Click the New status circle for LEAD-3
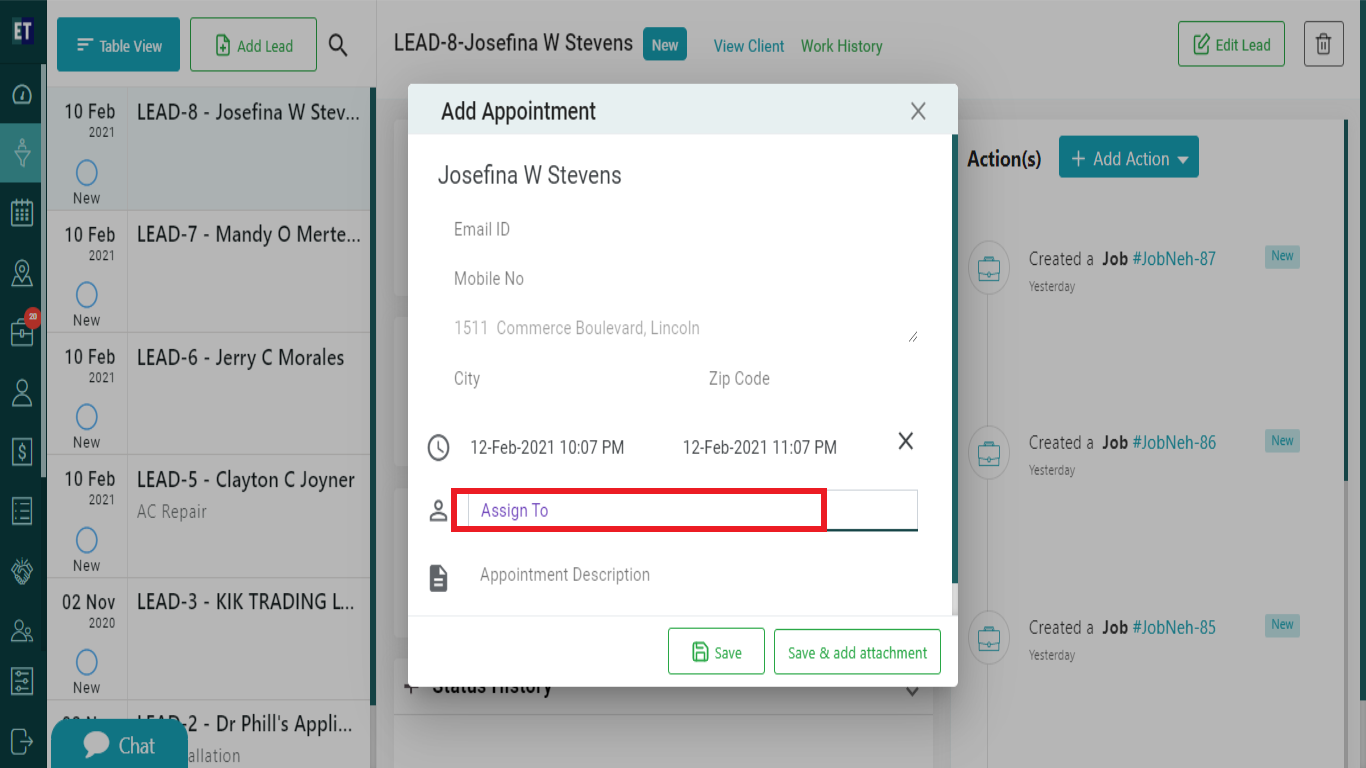This screenshot has height=768, width=1366. (x=87, y=662)
